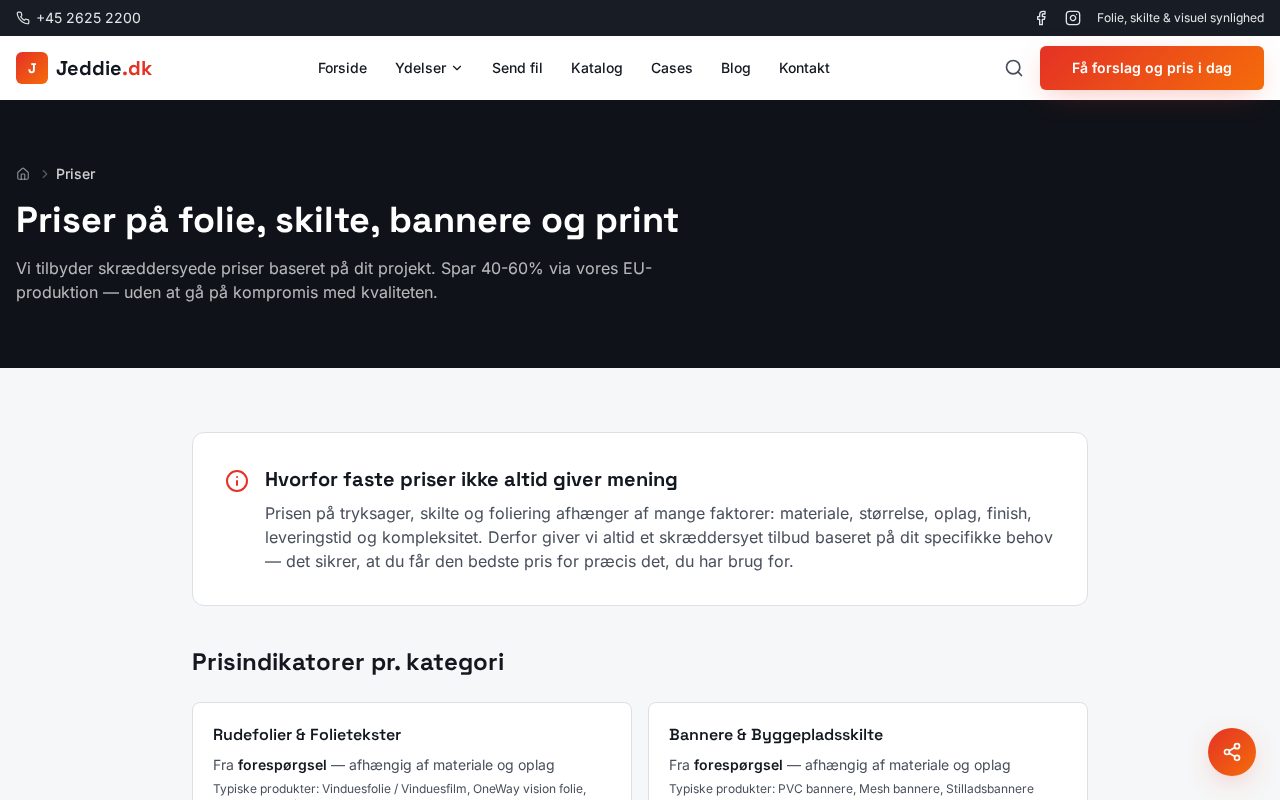Viewport: 1280px width, 800px height.
Task: Click the home breadcrumb icon
Action: click(23, 174)
